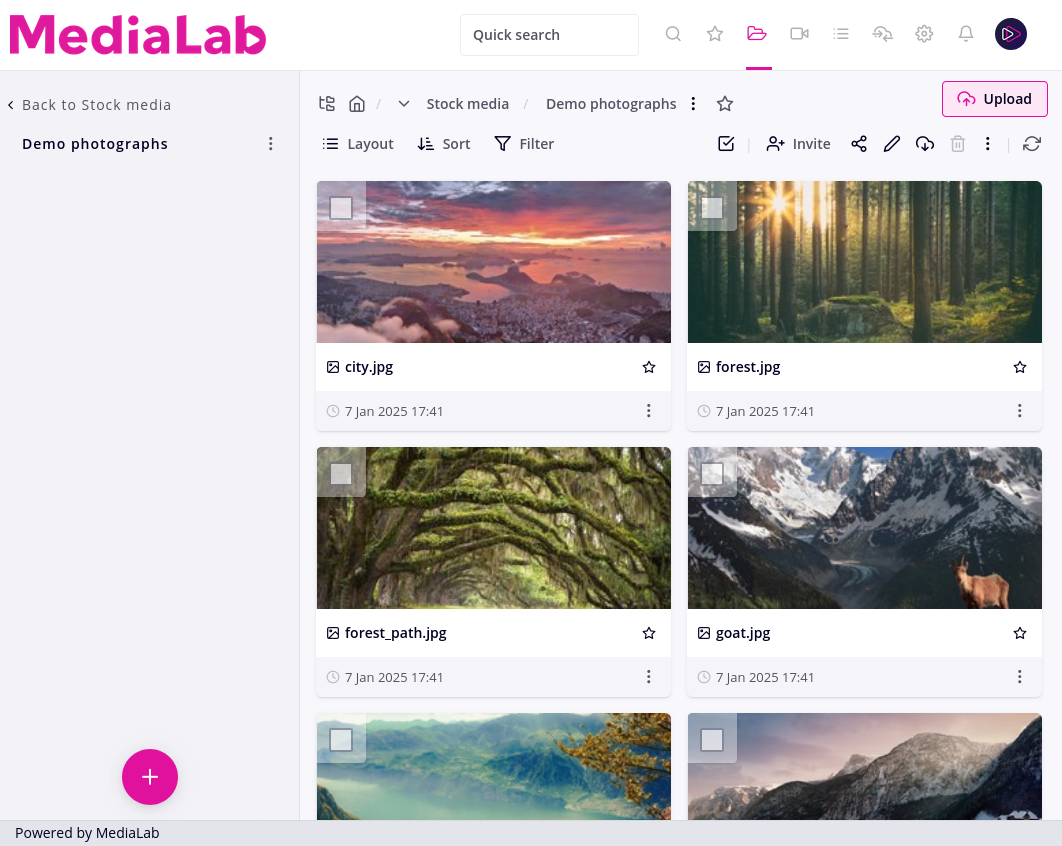Select Demo photographs in sidebar
Image resolution: width=1062 pixels, height=846 pixels.
coord(95,144)
